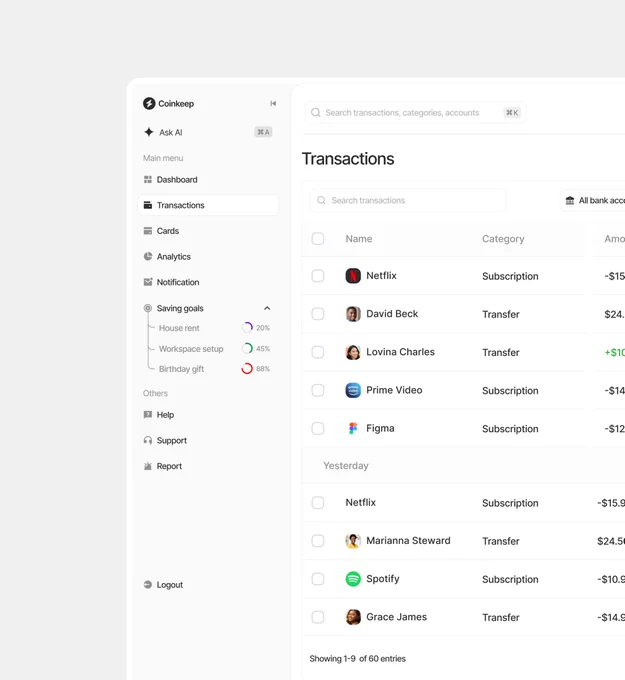Click the House rent 20% progress ring
Image resolution: width=625 pixels, height=680 pixels.
(247, 327)
